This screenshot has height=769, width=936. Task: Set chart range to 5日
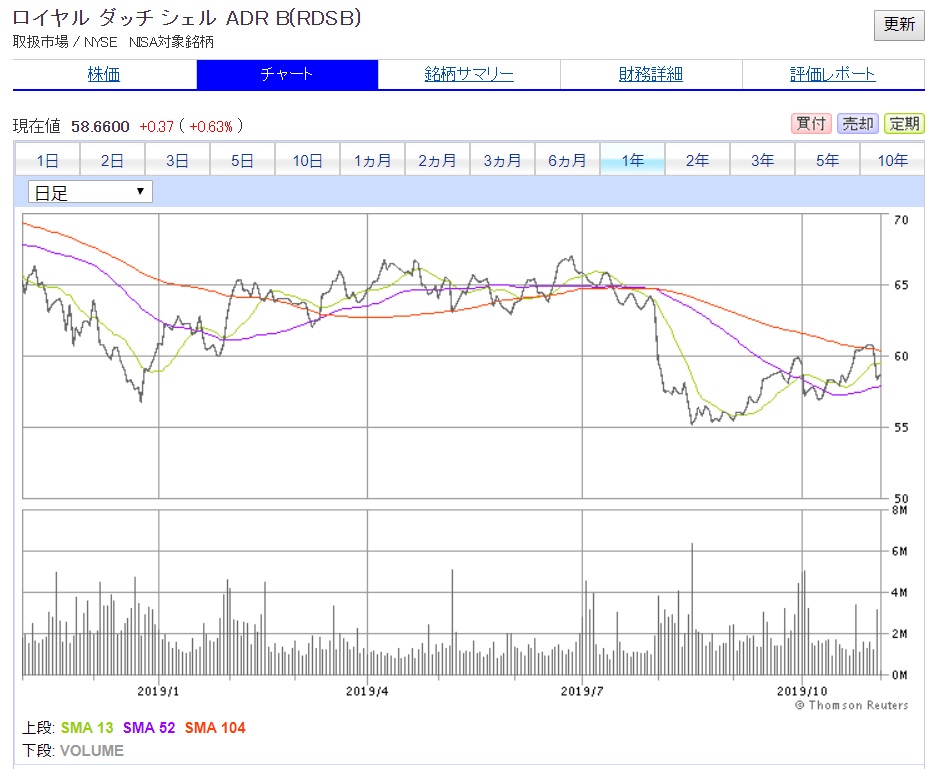pyautogui.click(x=242, y=160)
